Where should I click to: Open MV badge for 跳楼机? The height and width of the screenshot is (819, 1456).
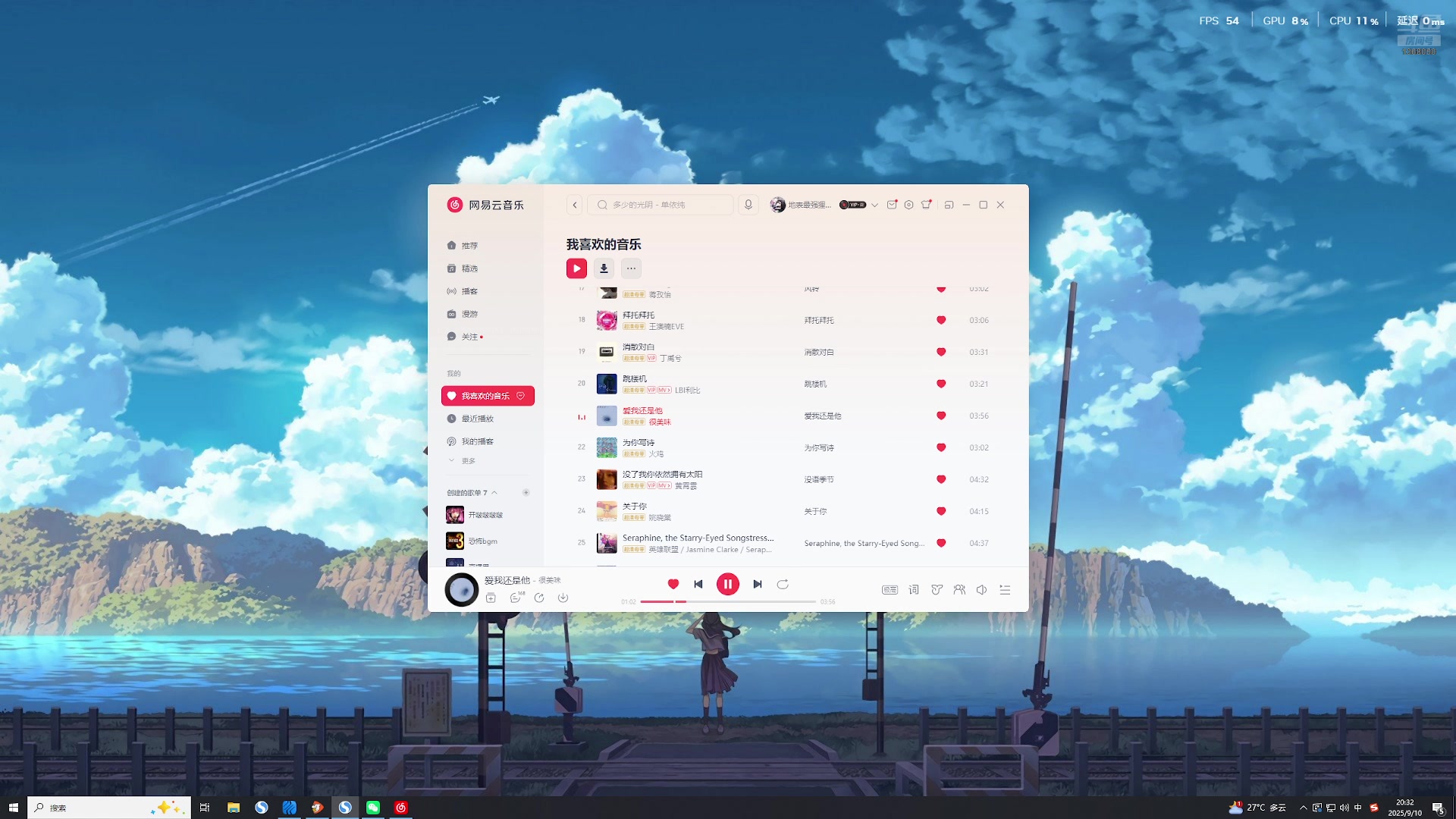664,391
